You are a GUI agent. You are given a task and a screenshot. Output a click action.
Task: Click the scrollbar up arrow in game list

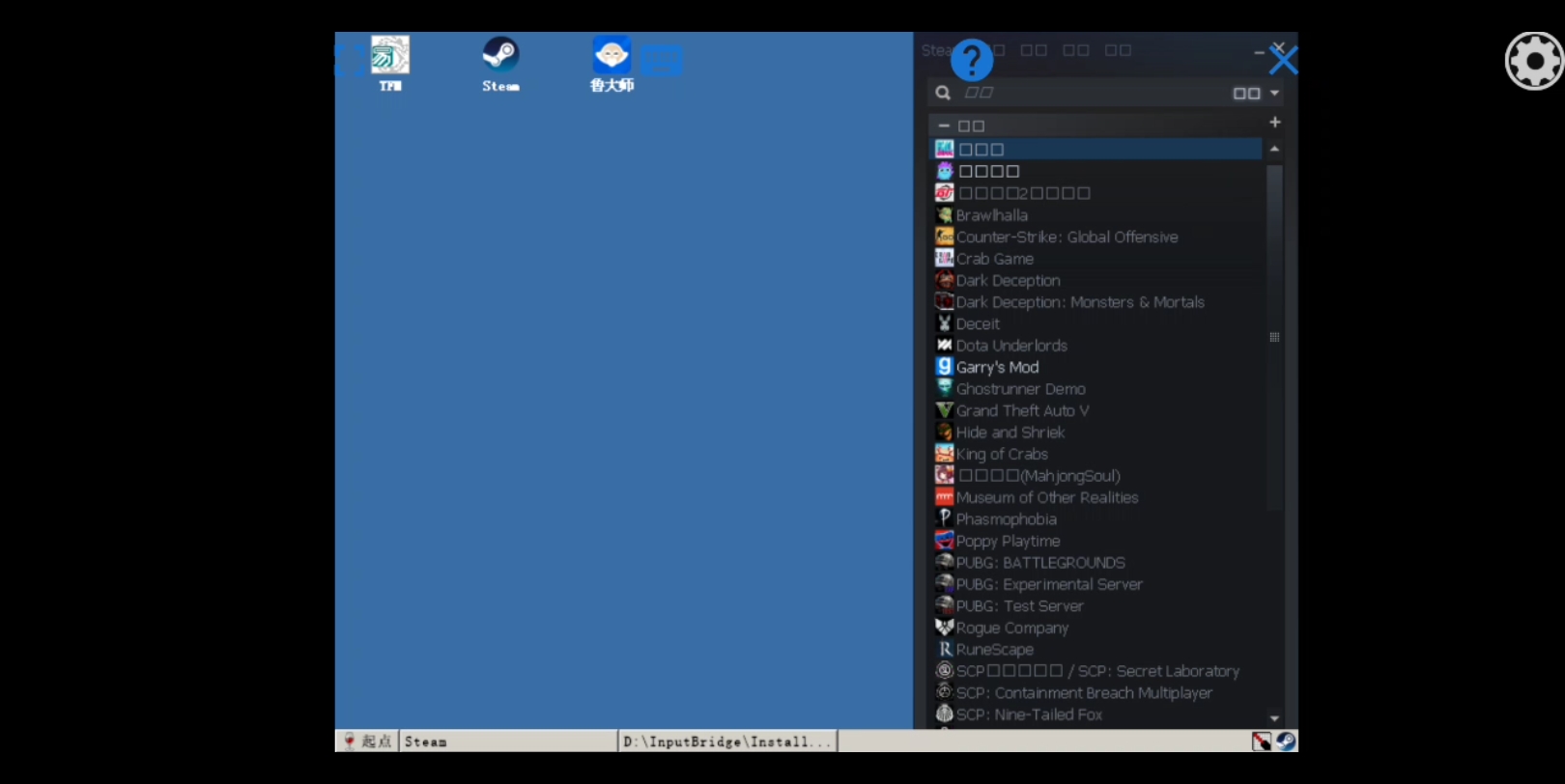click(1275, 149)
